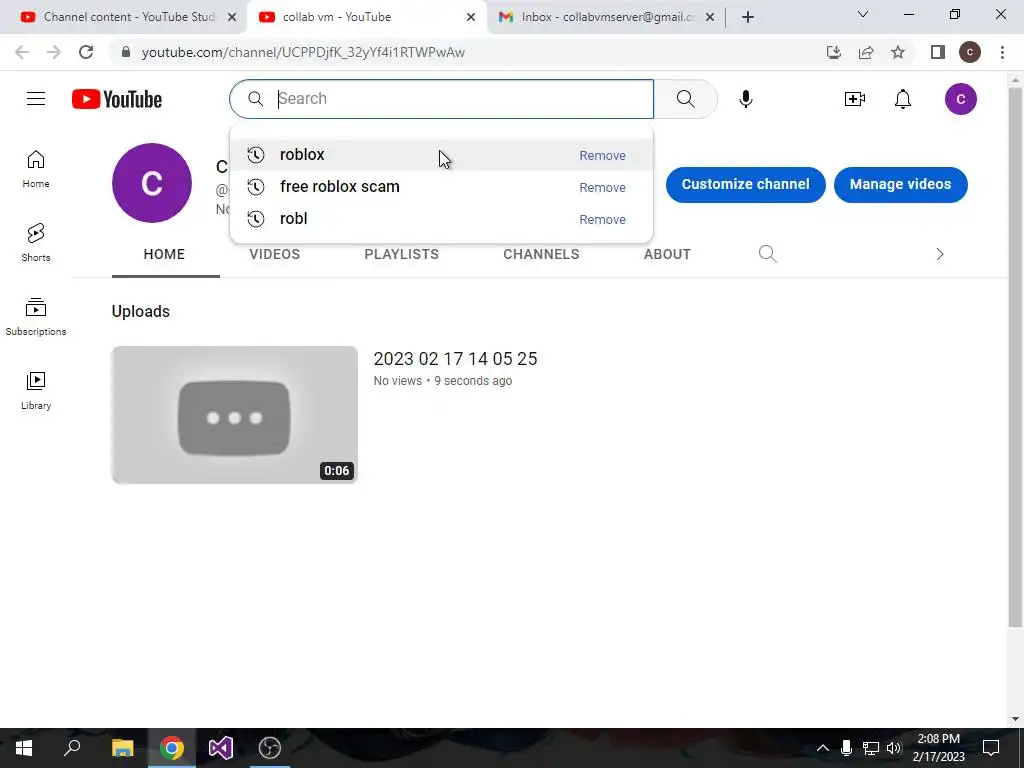Click the taskbar microphone tray icon
The height and width of the screenshot is (768, 1024).
846,748
